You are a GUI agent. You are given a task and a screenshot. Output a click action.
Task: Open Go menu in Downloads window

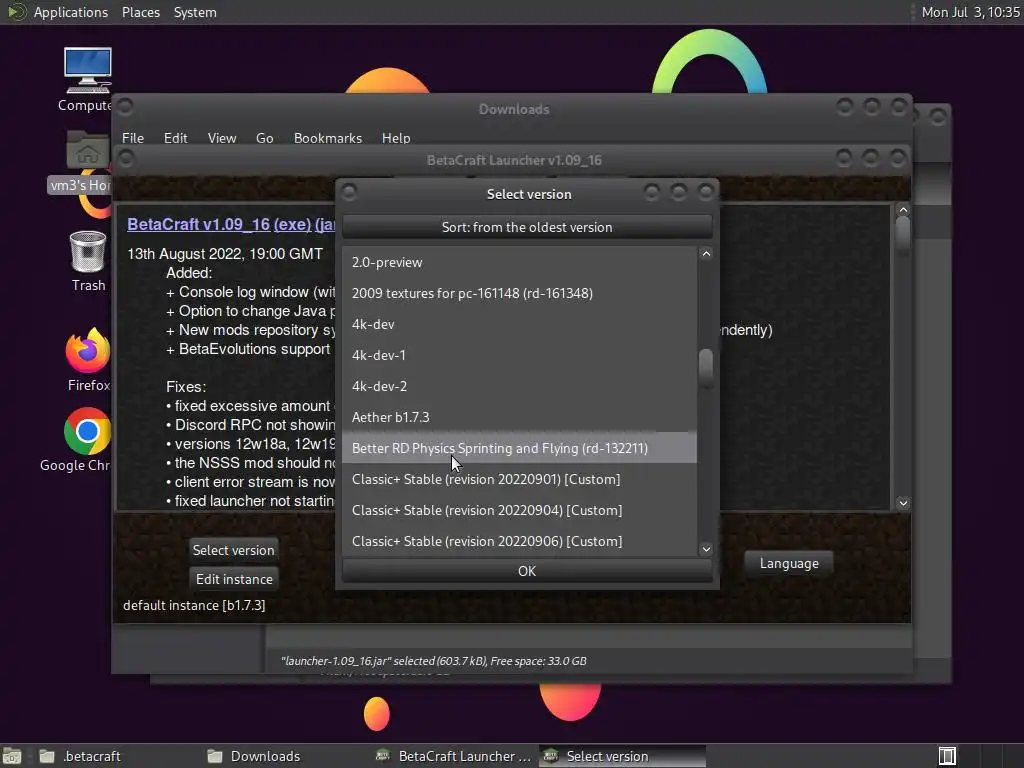(x=264, y=138)
